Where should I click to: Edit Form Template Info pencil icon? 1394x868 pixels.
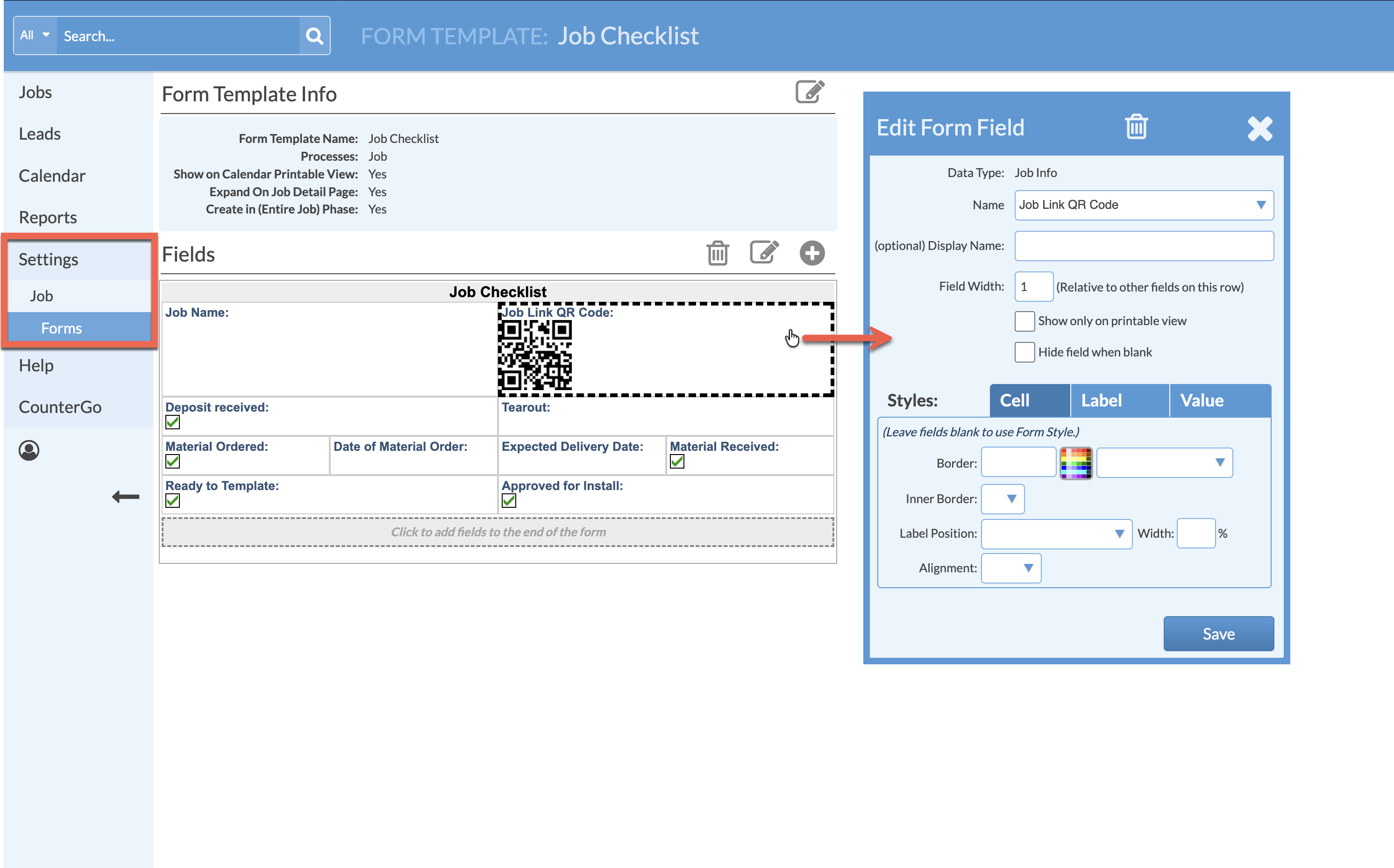[810, 92]
